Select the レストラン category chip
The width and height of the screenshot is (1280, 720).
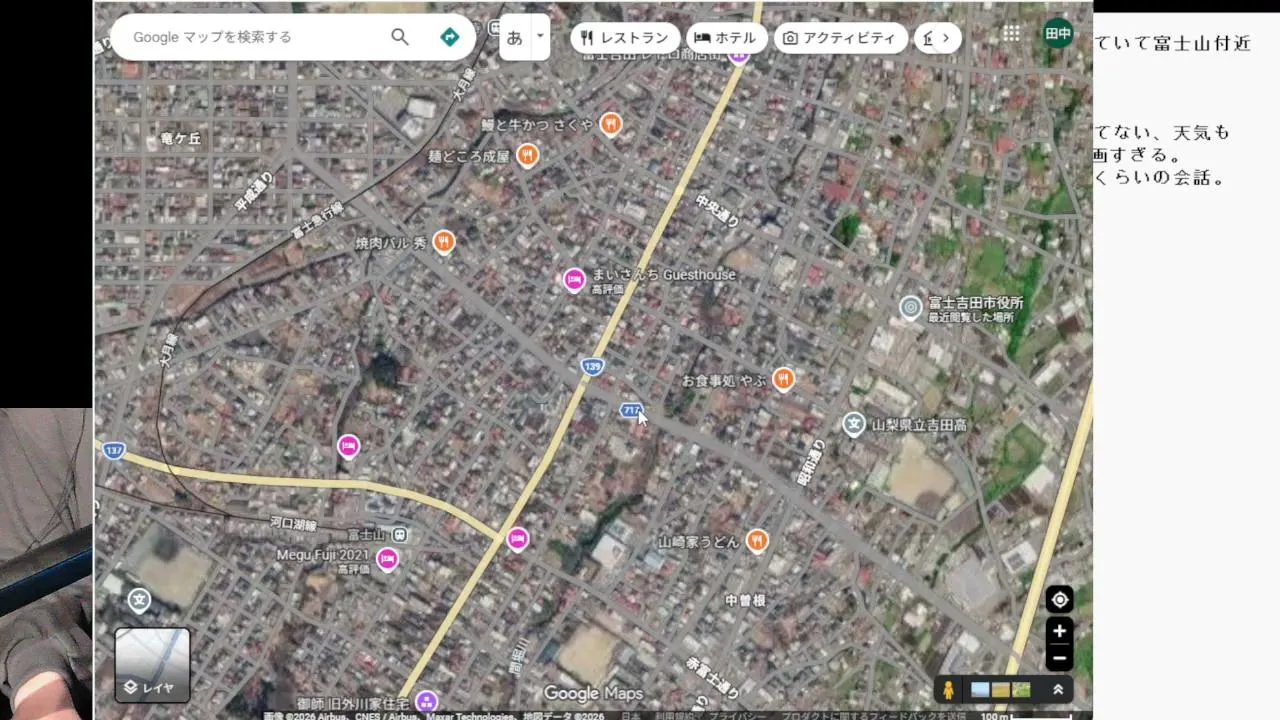(x=625, y=38)
